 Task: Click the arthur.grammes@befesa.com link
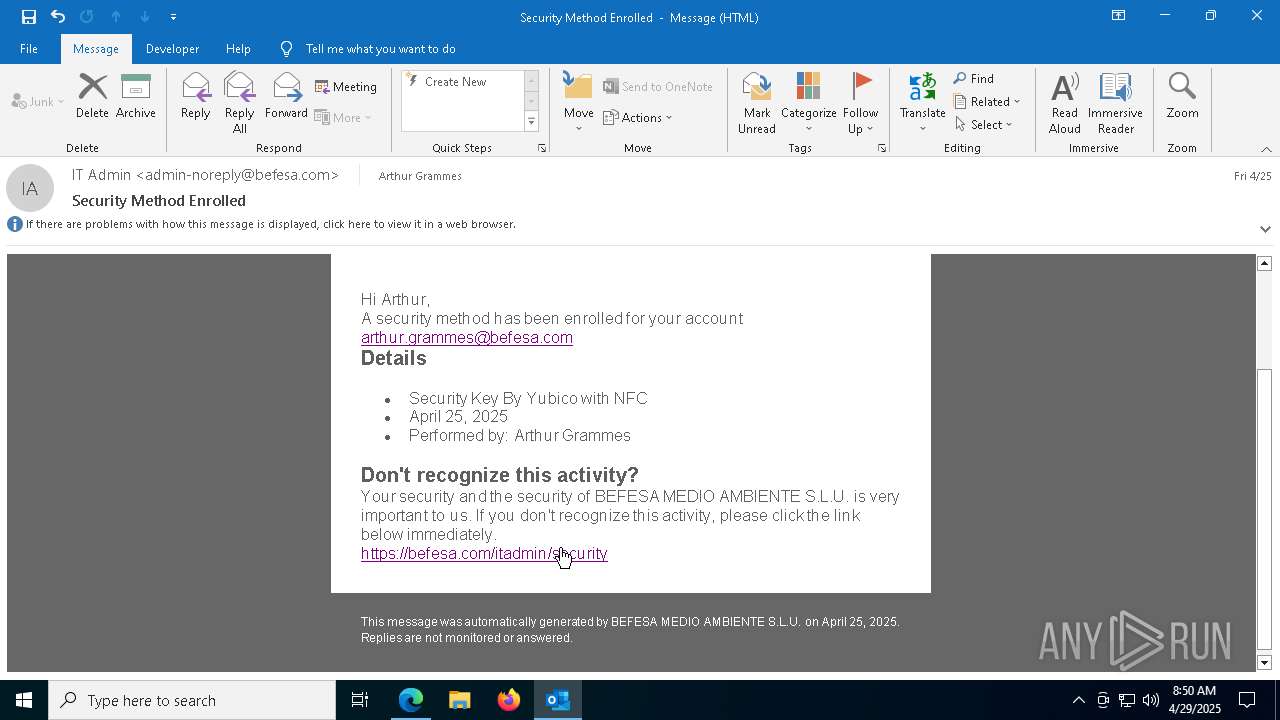pyautogui.click(x=467, y=338)
